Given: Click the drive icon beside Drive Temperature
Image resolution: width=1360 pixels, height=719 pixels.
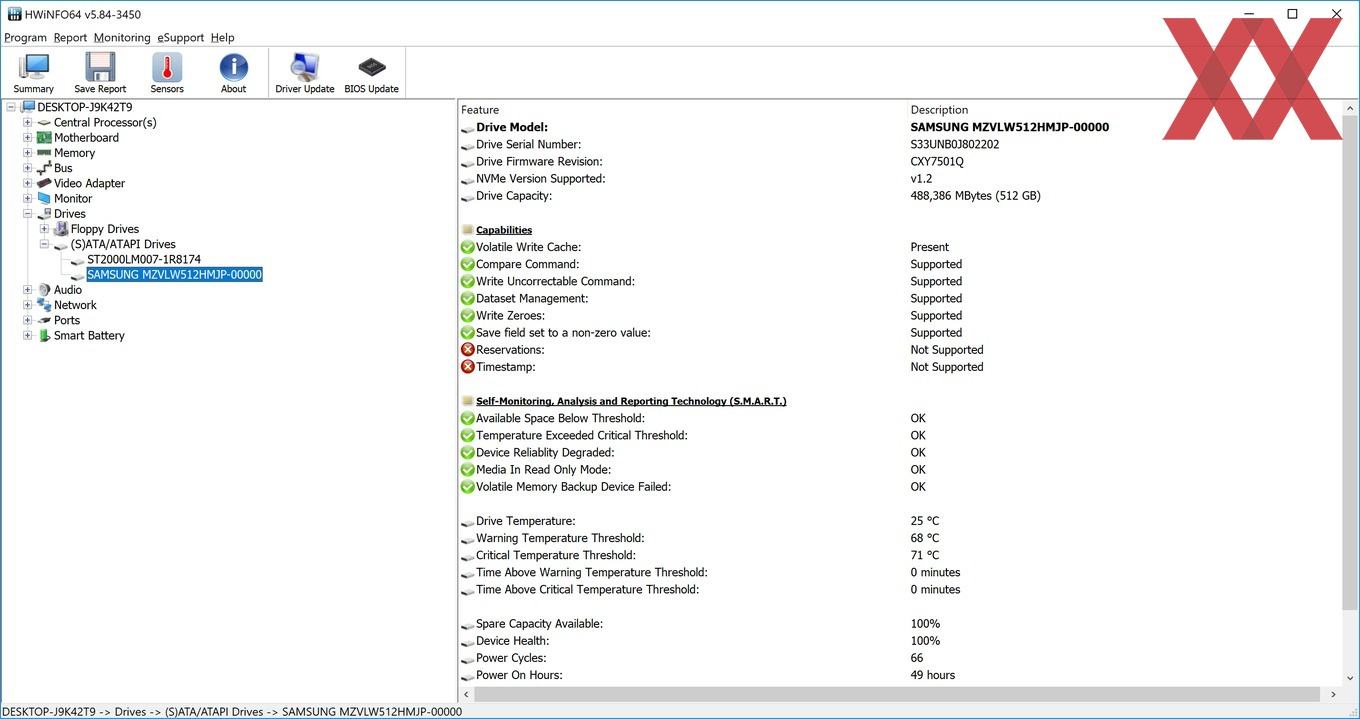Looking at the screenshot, I should click(x=467, y=522).
